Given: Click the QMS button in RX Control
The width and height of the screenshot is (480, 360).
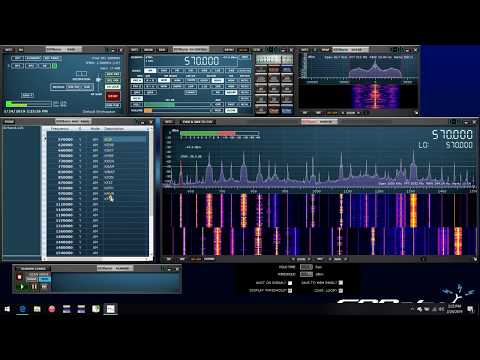Looking at the screenshot, I should (x=137, y=92).
